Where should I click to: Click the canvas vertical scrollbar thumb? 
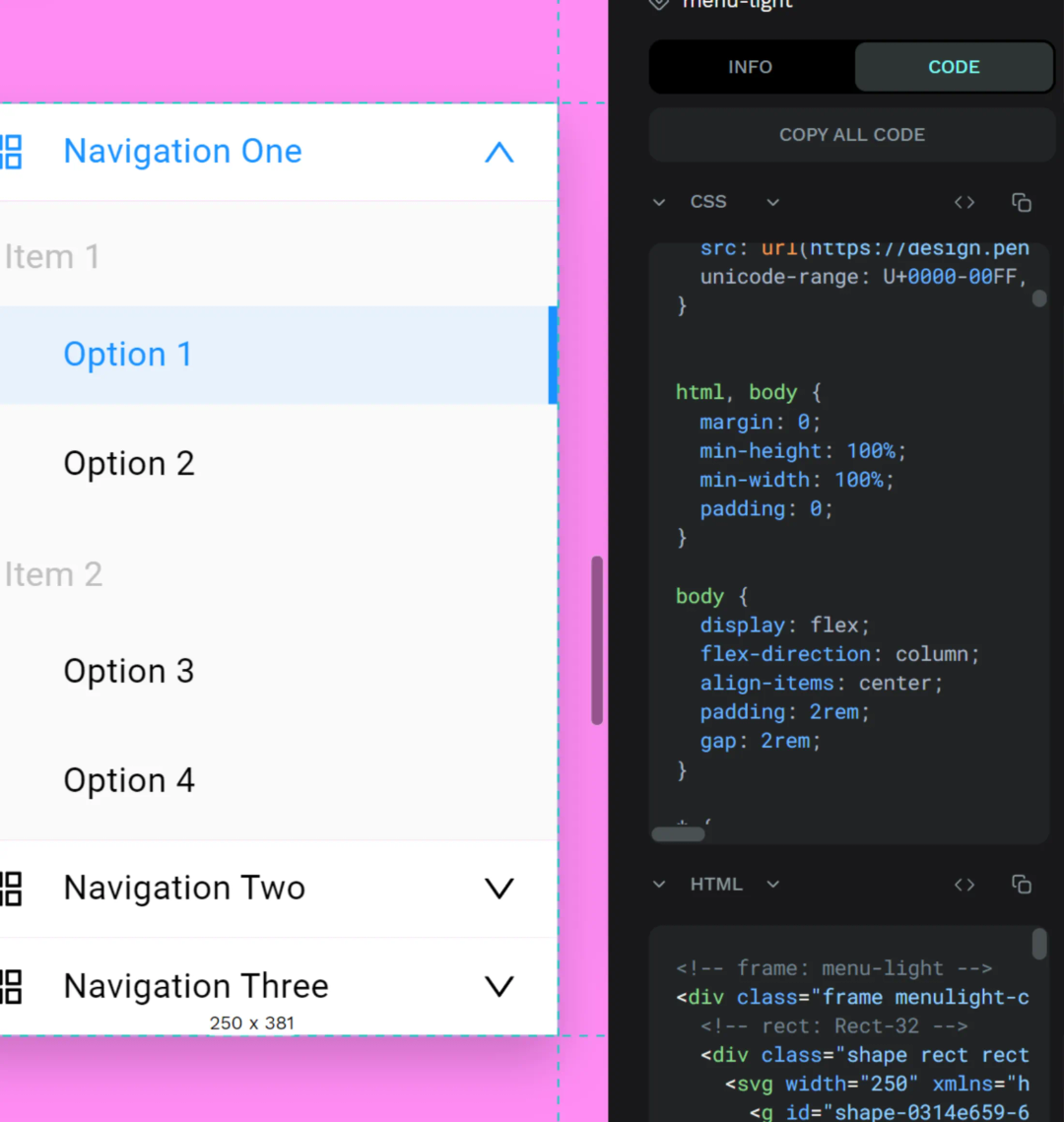point(597,640)
